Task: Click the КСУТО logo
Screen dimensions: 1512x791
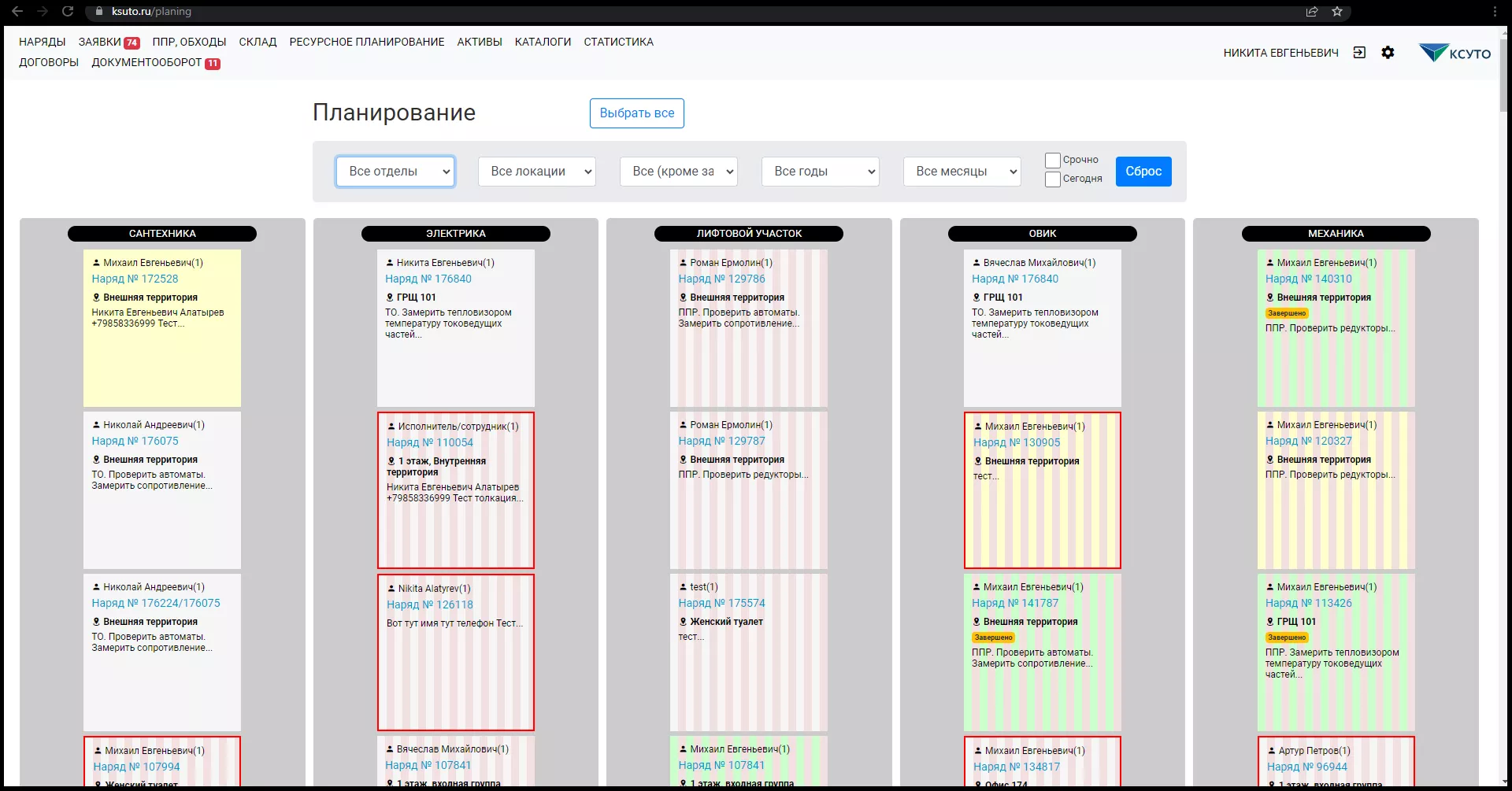Action: (x=1455, y=53)
